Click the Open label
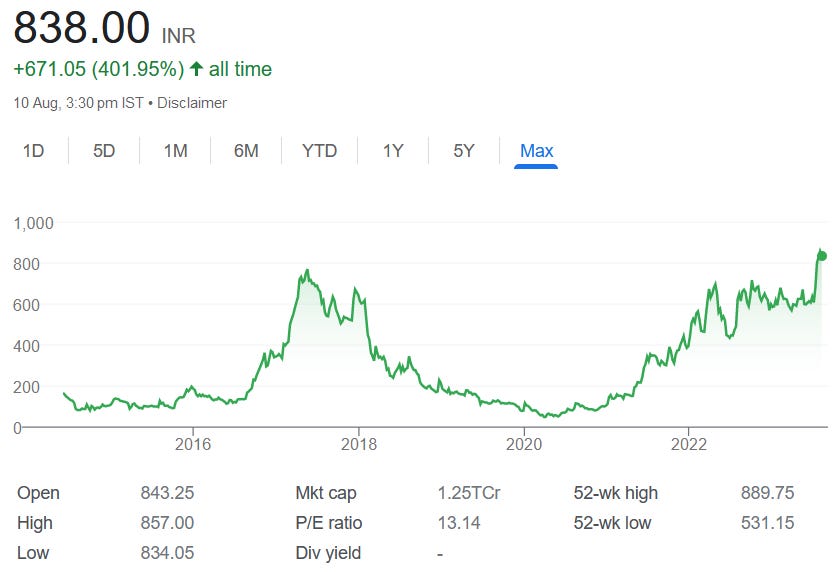 (x=38, y=494)
